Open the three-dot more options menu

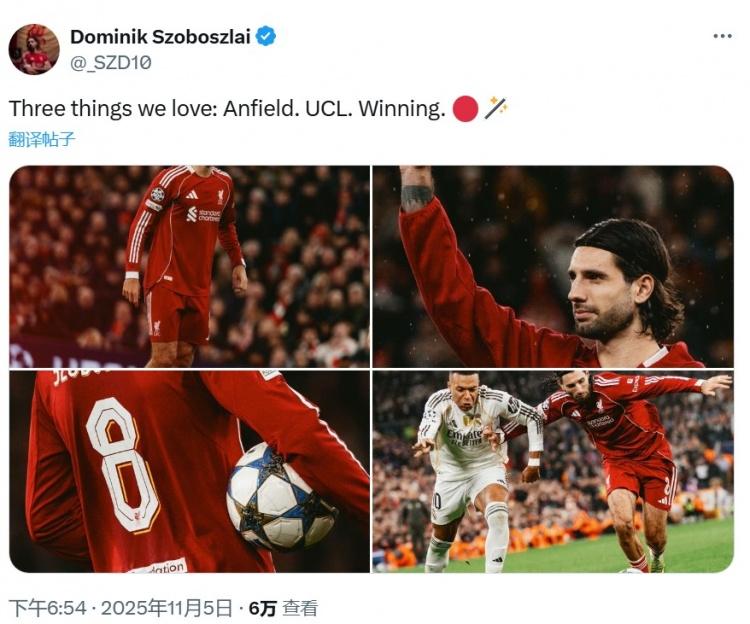pos(722,36)
